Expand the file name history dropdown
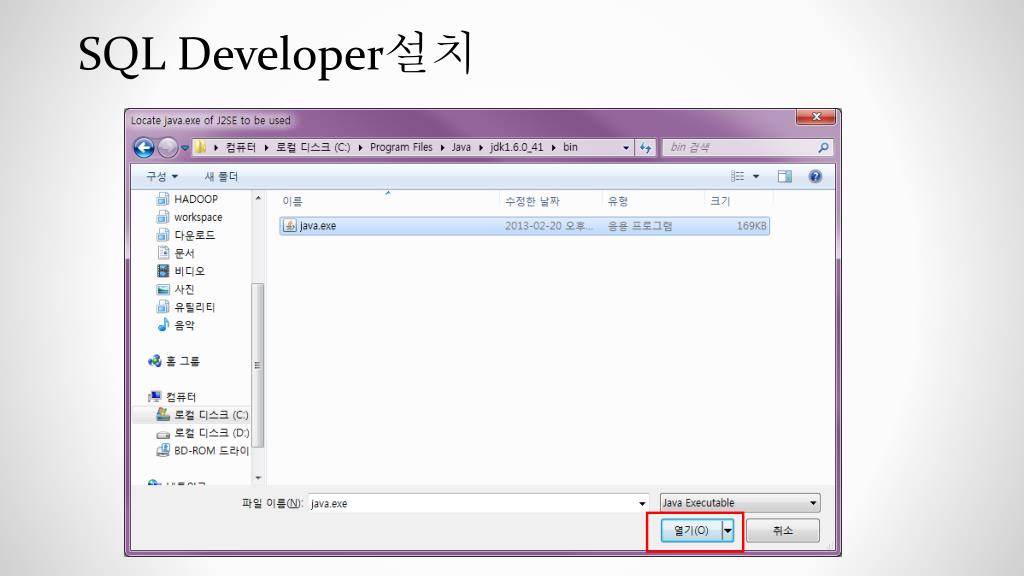Viewport: 1024px width, 576px height. [x=642, y=504]
